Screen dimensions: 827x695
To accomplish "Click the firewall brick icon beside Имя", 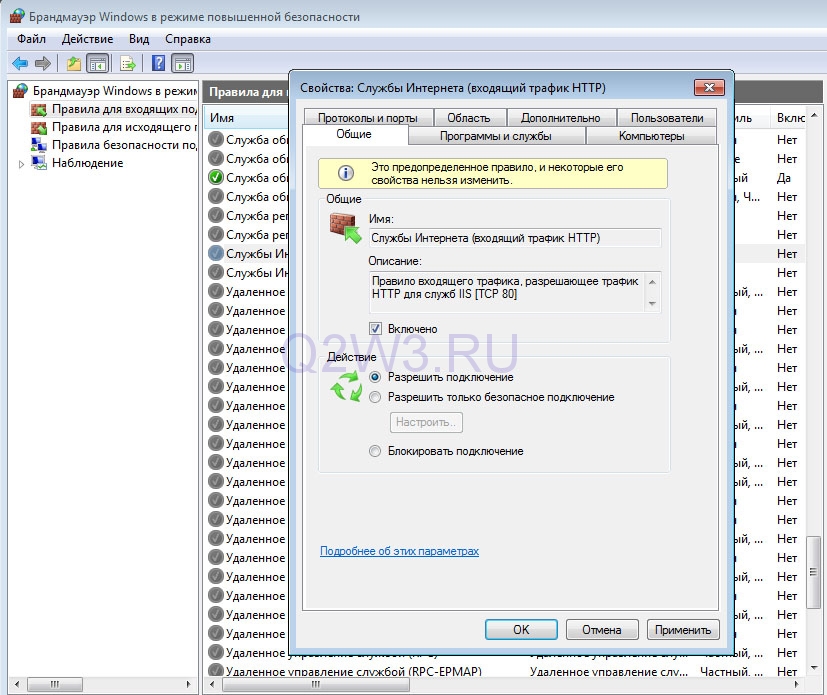I will point(345,228).
